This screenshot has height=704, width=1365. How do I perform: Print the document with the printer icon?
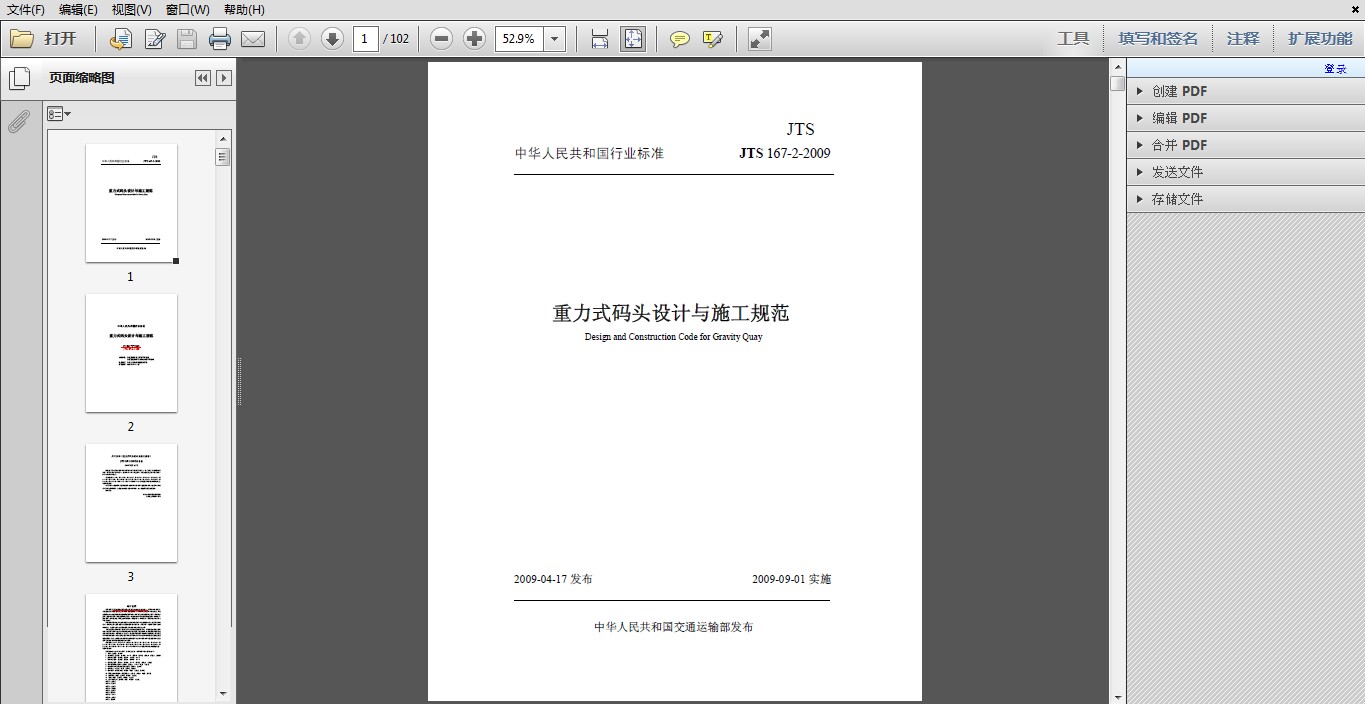220,39
